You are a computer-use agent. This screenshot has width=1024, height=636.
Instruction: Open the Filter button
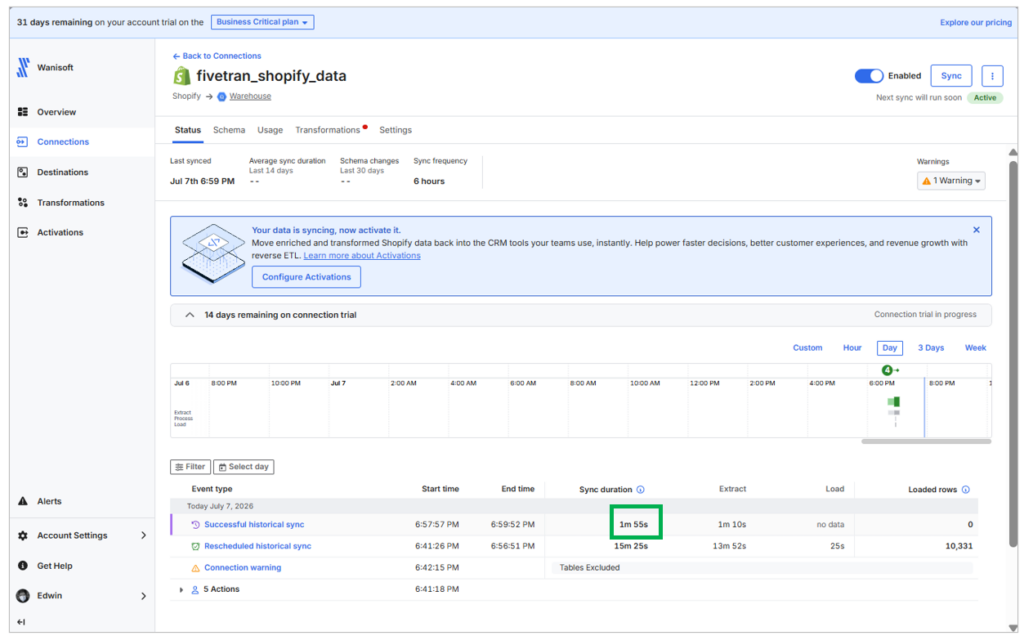tap(190, 467)
